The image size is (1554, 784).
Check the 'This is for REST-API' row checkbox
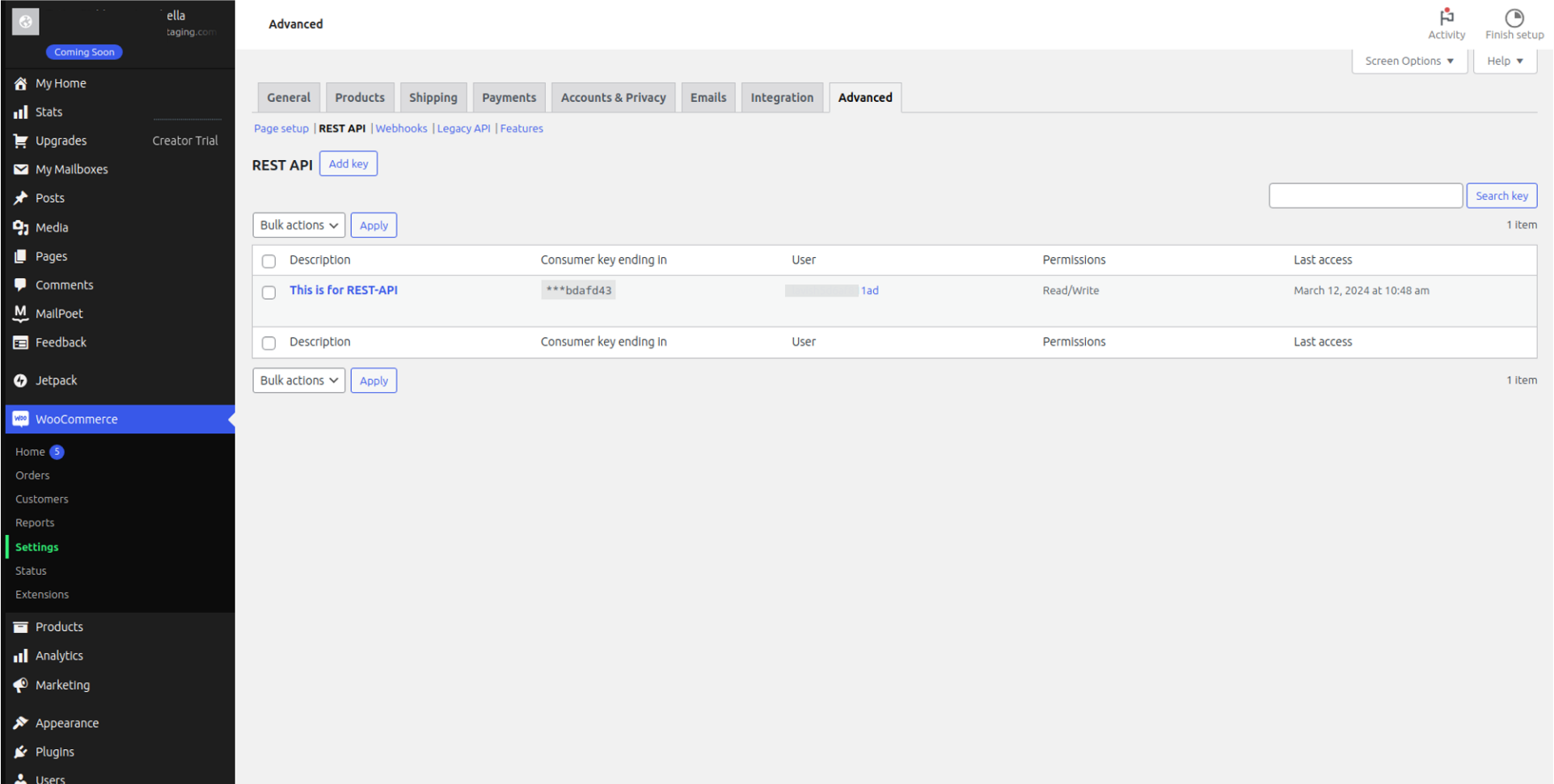[x=269, y=293]
